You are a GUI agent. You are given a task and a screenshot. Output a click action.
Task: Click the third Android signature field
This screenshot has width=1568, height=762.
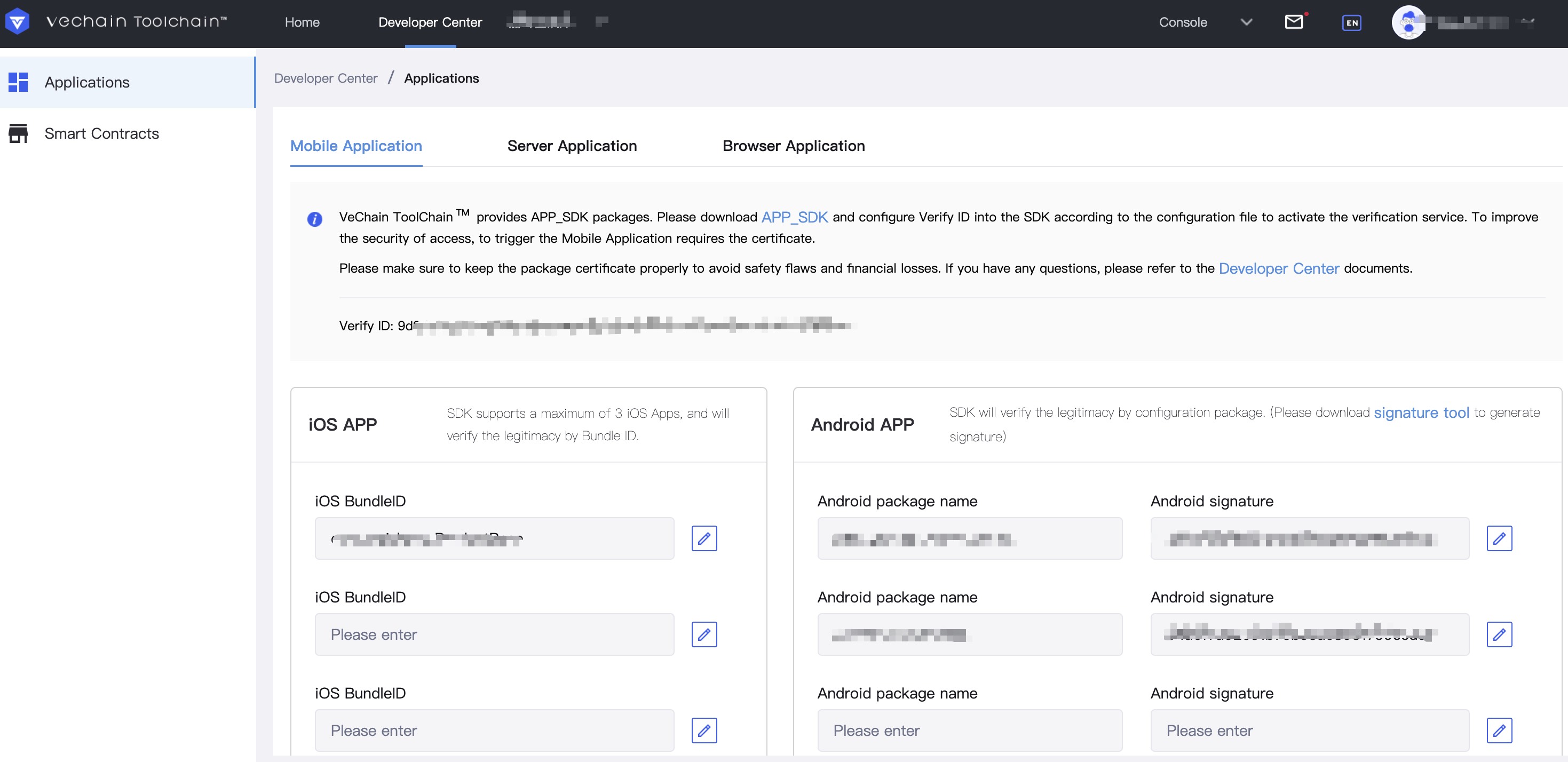pos(1310,731)
